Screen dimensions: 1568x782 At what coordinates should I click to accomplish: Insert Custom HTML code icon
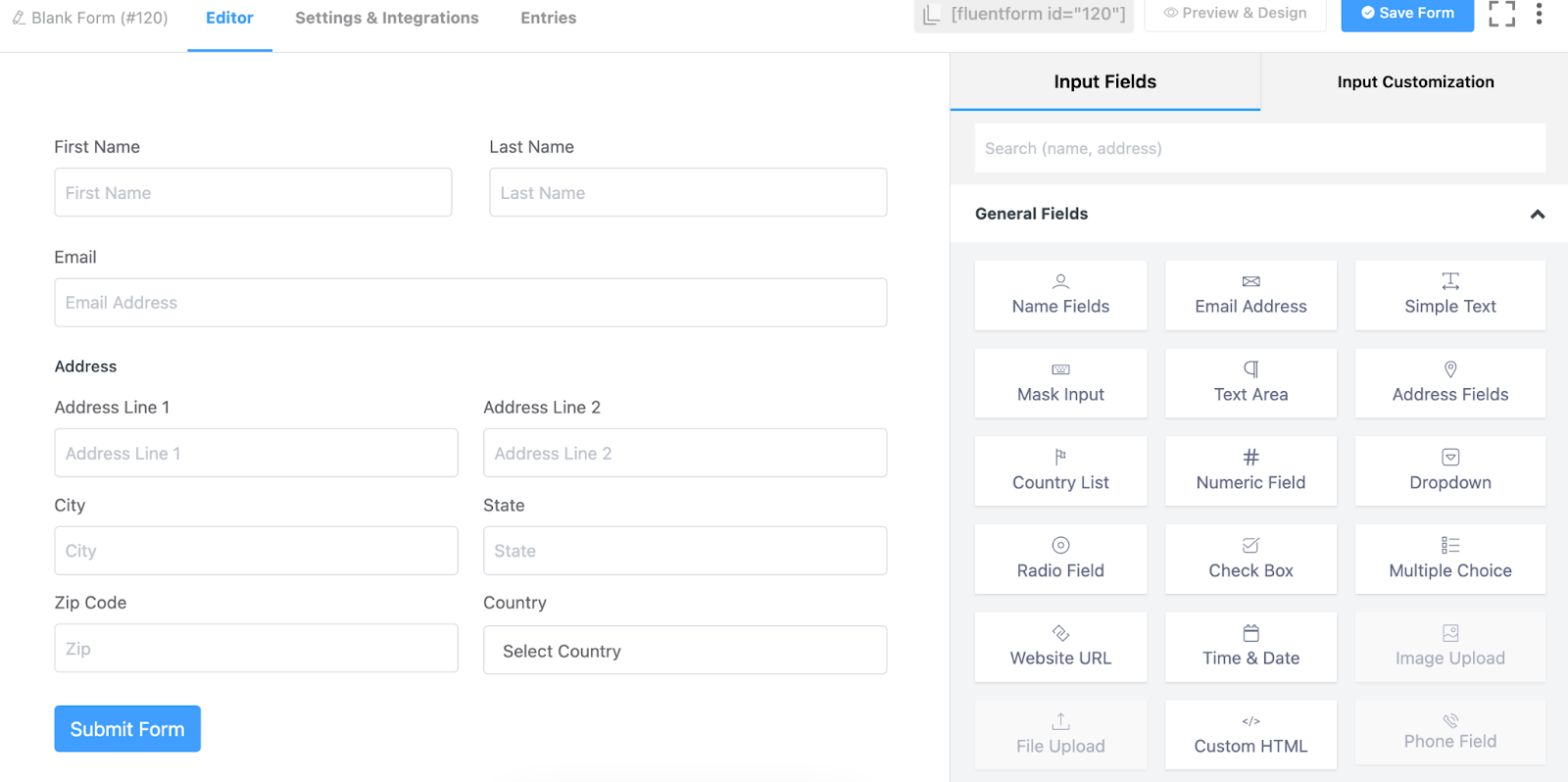[x=1250, y=721]
